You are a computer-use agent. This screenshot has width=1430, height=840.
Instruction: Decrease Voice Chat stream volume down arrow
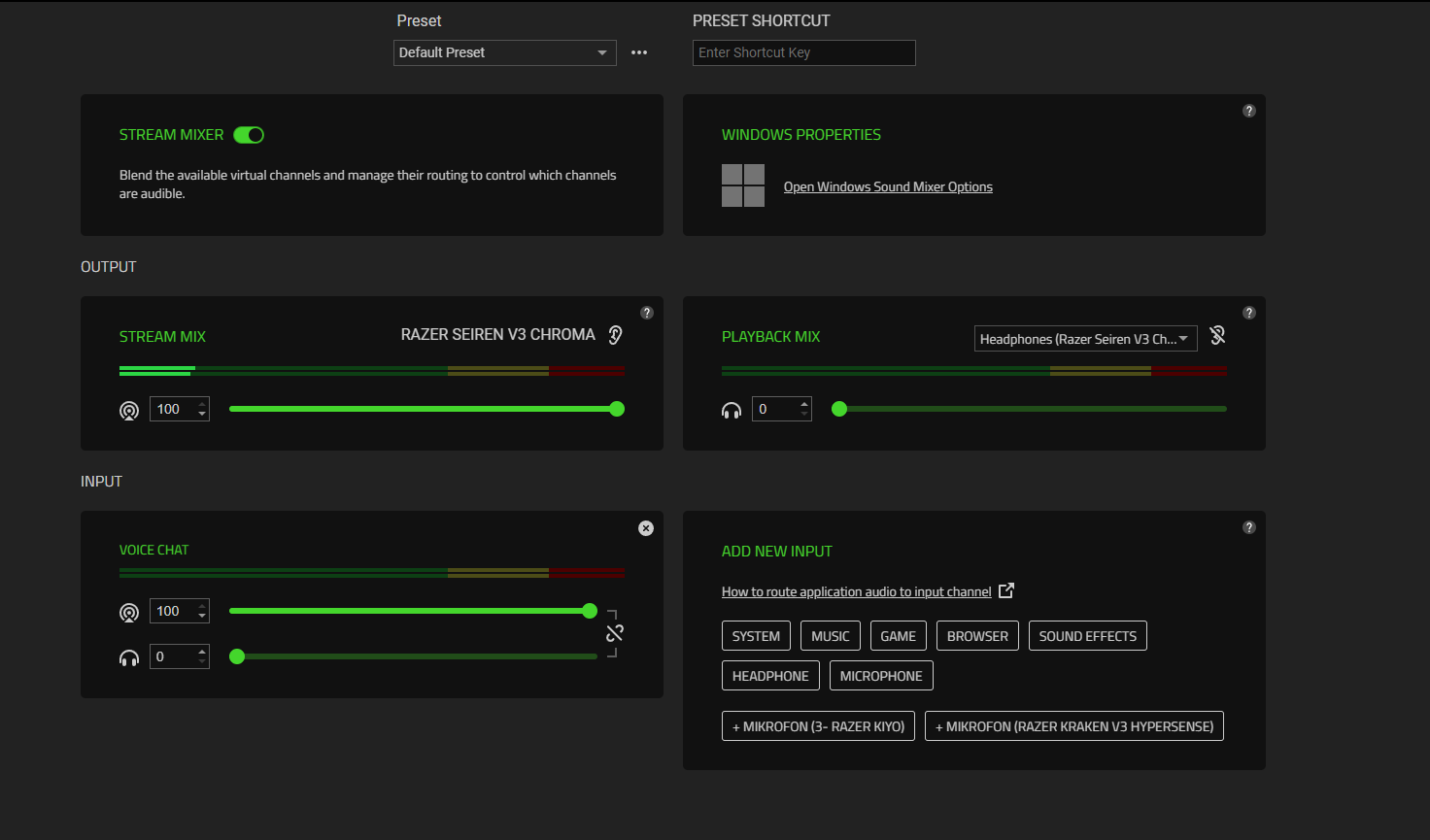coord(202,617)
